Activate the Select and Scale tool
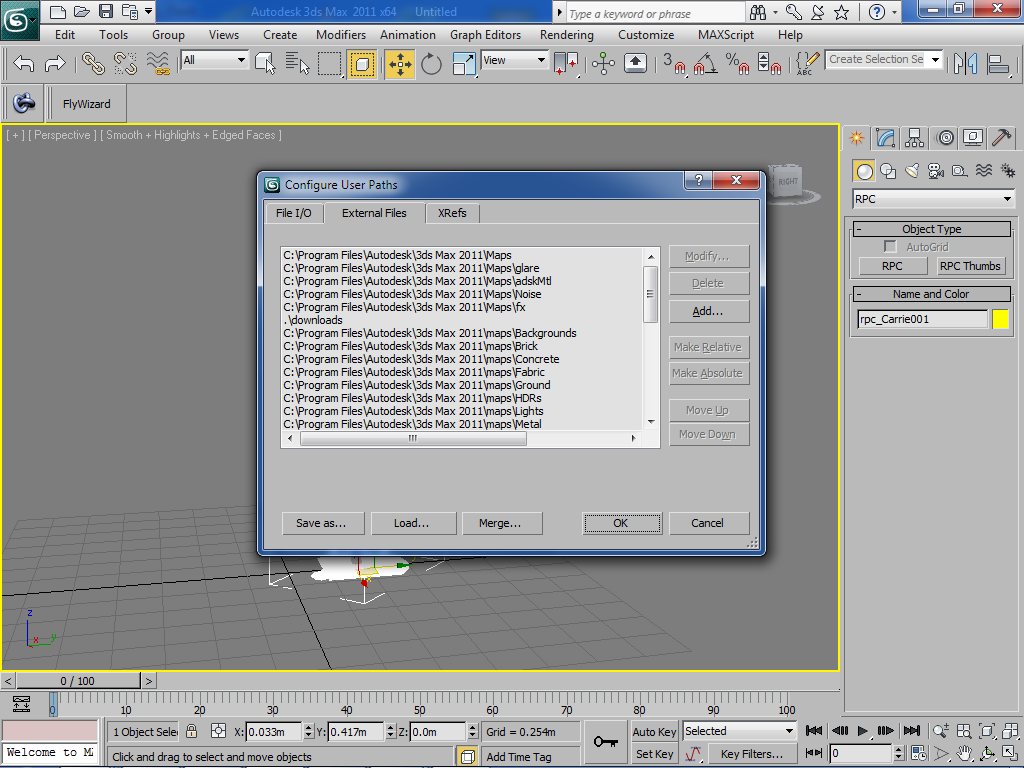Screen dimensions: 1024x768 pyautogui.click(x=464, y=64)
